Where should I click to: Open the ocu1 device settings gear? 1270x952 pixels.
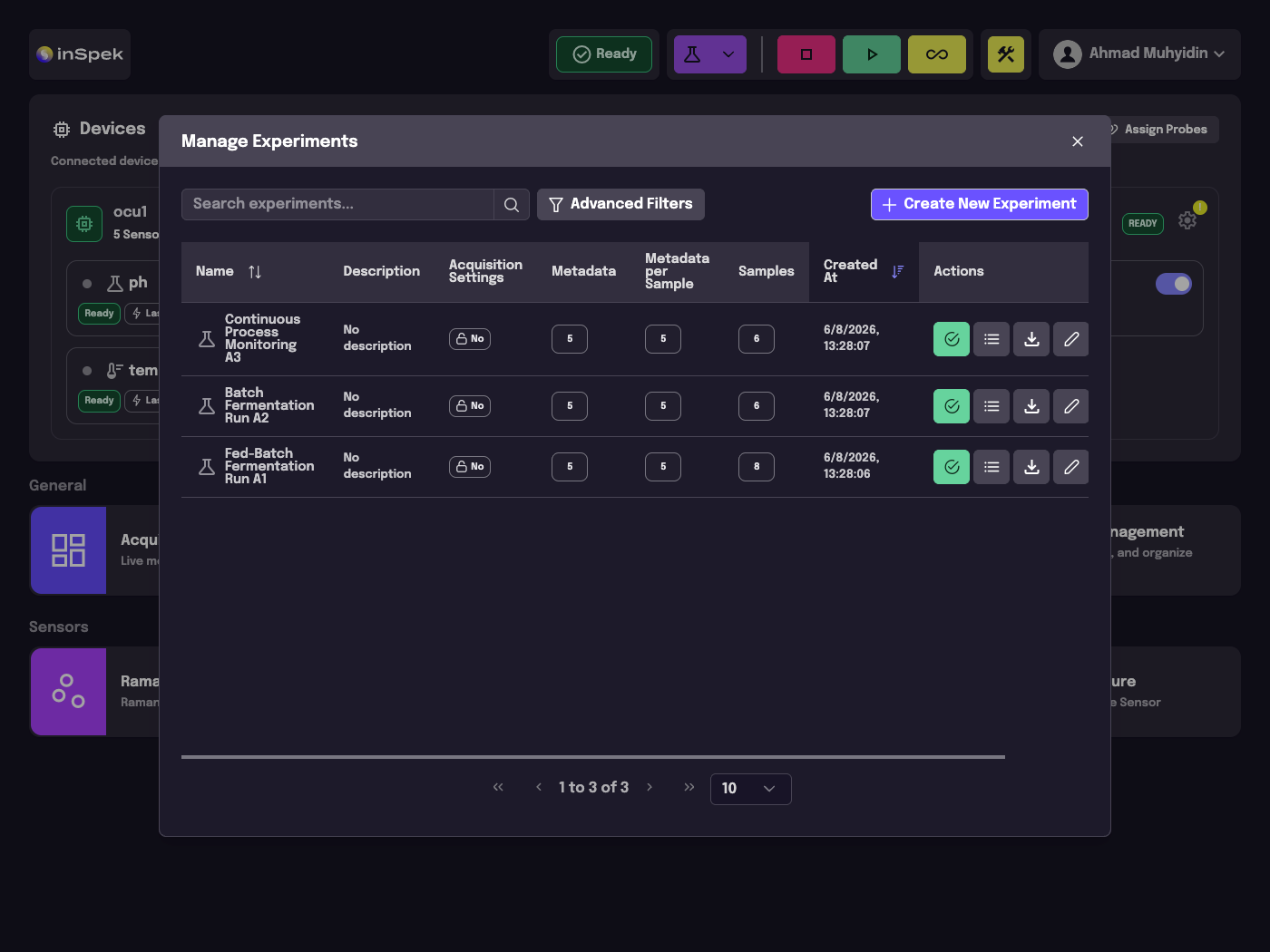click(x=1187, y=220)
